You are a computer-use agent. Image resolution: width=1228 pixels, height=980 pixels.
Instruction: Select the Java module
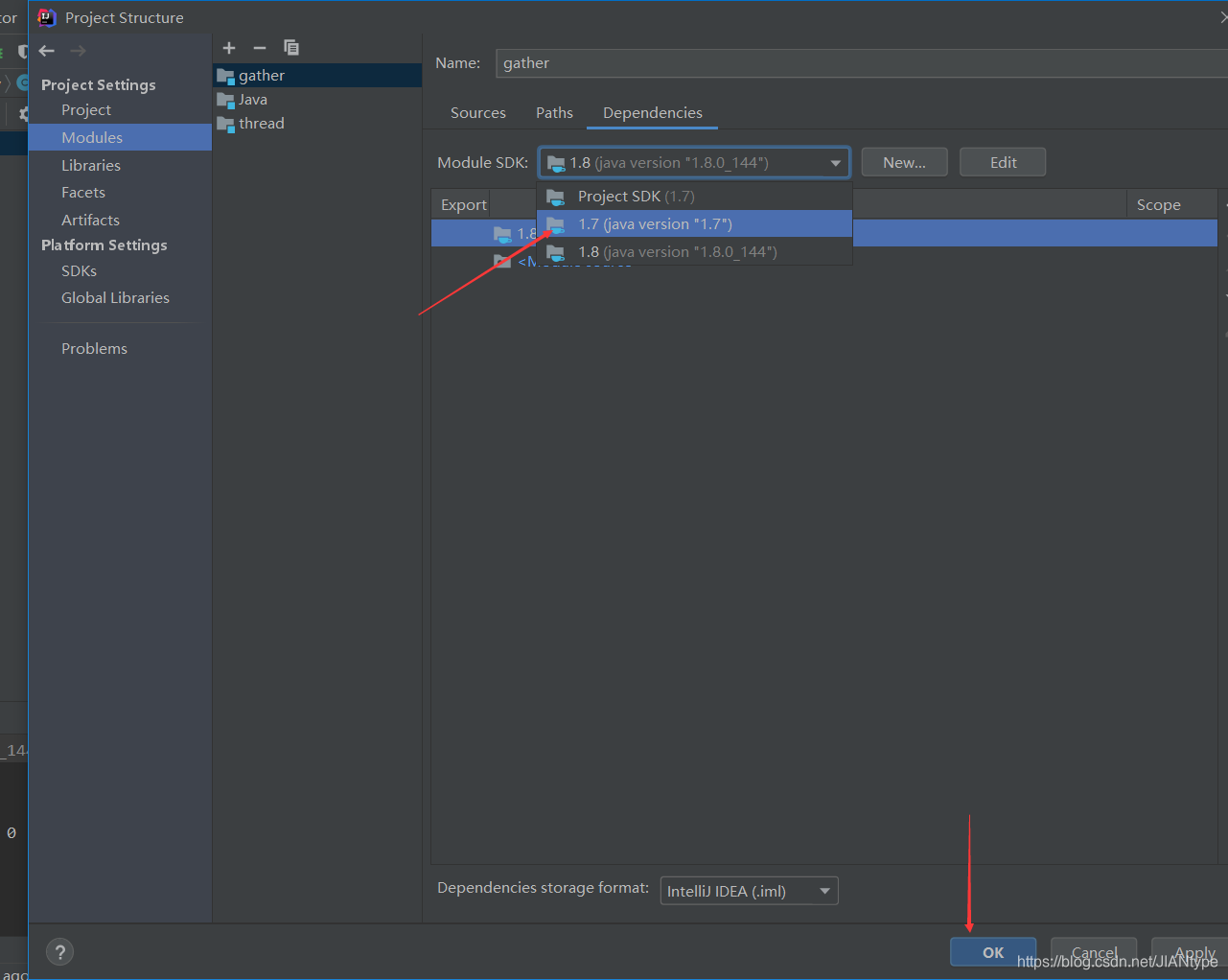tap(317, 100)
